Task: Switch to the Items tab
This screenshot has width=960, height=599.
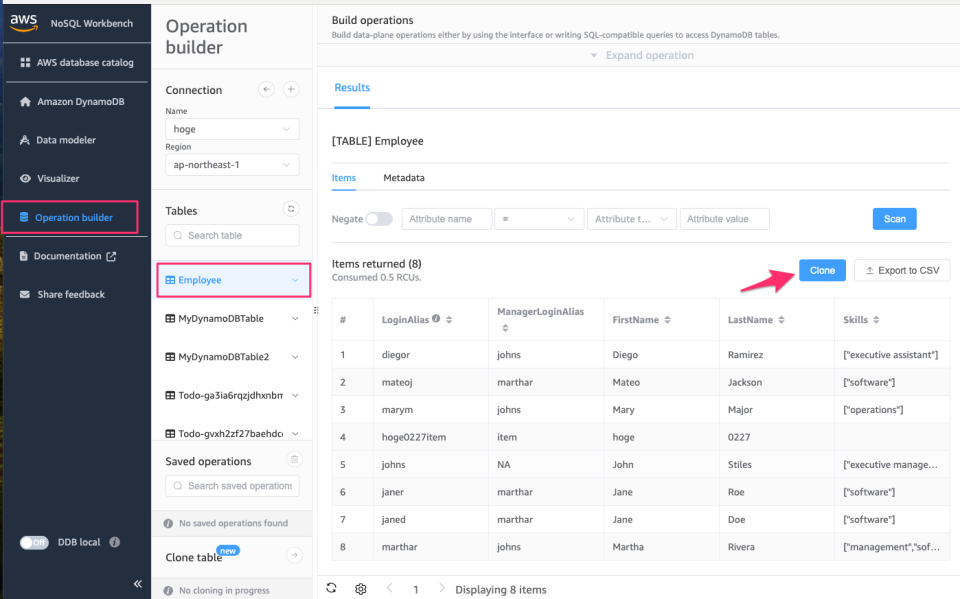Action: (343, 178)
